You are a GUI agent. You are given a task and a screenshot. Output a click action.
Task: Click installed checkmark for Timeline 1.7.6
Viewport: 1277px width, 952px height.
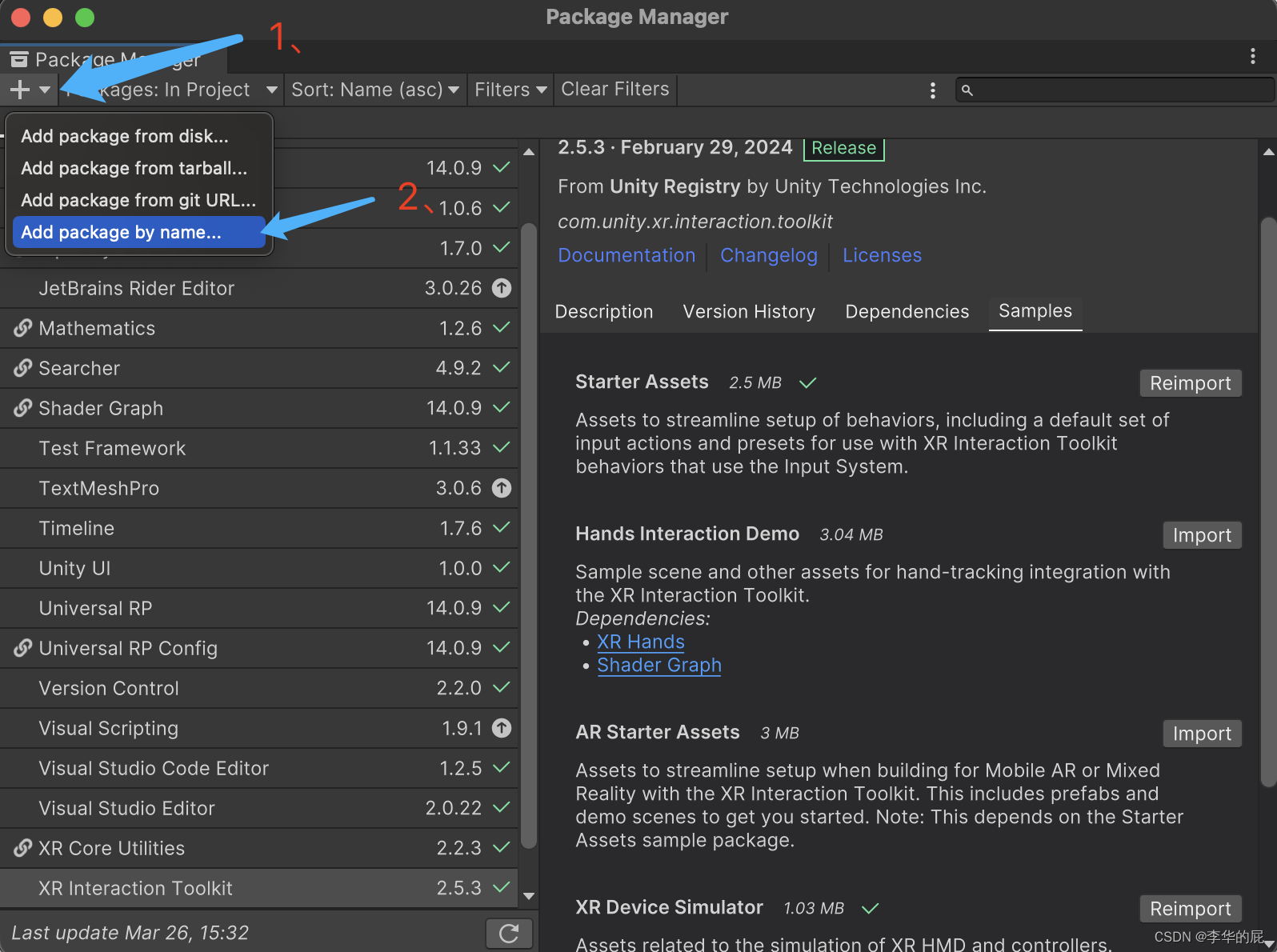[x=502, y=527]
